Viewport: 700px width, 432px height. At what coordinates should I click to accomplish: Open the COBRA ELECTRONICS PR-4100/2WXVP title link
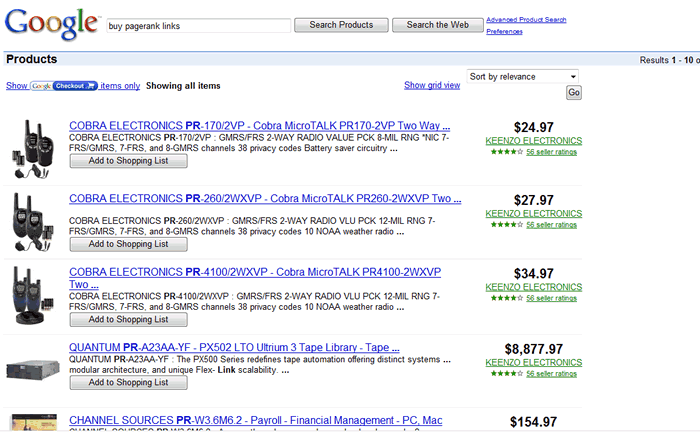pyautogui.click(x=255, y=278)
